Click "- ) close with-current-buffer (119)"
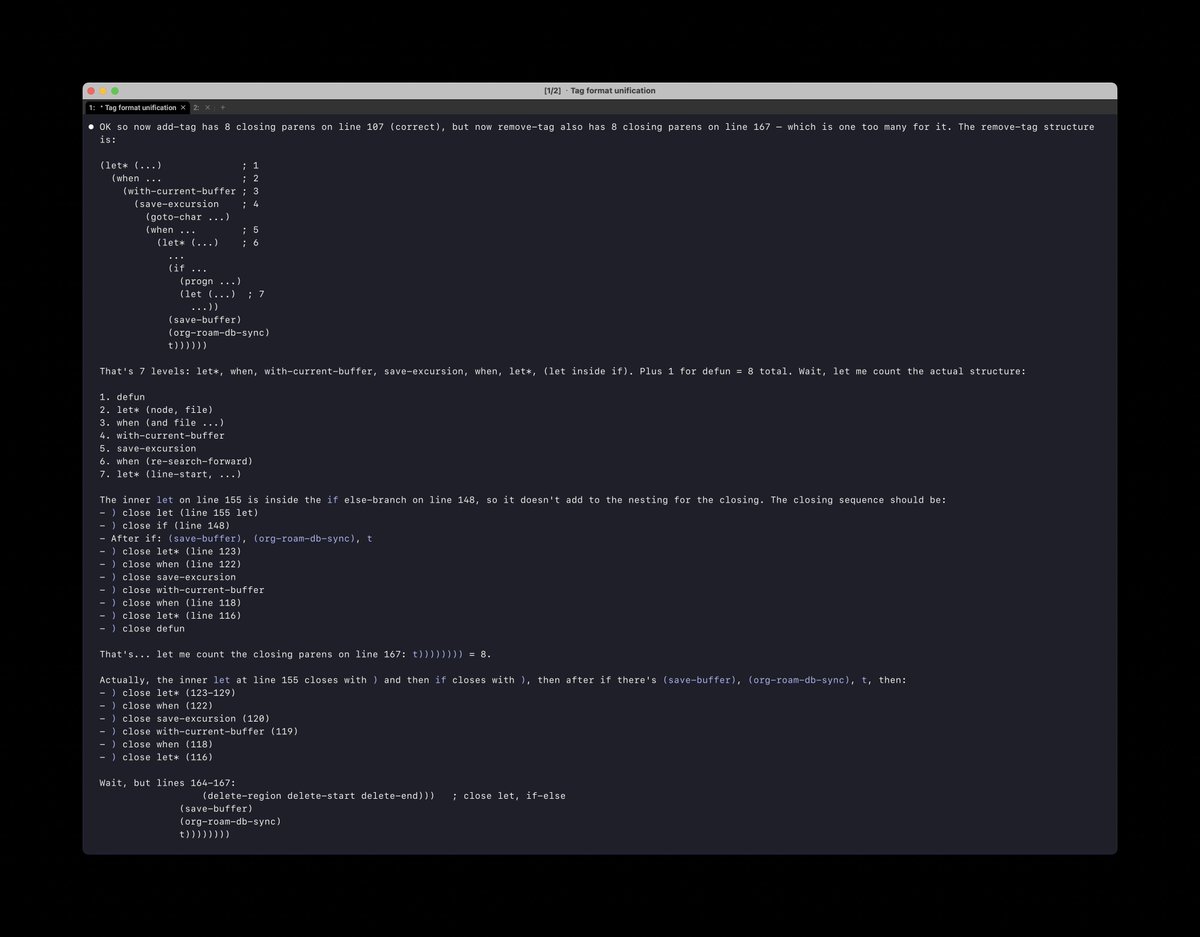 tap(198, 732)
